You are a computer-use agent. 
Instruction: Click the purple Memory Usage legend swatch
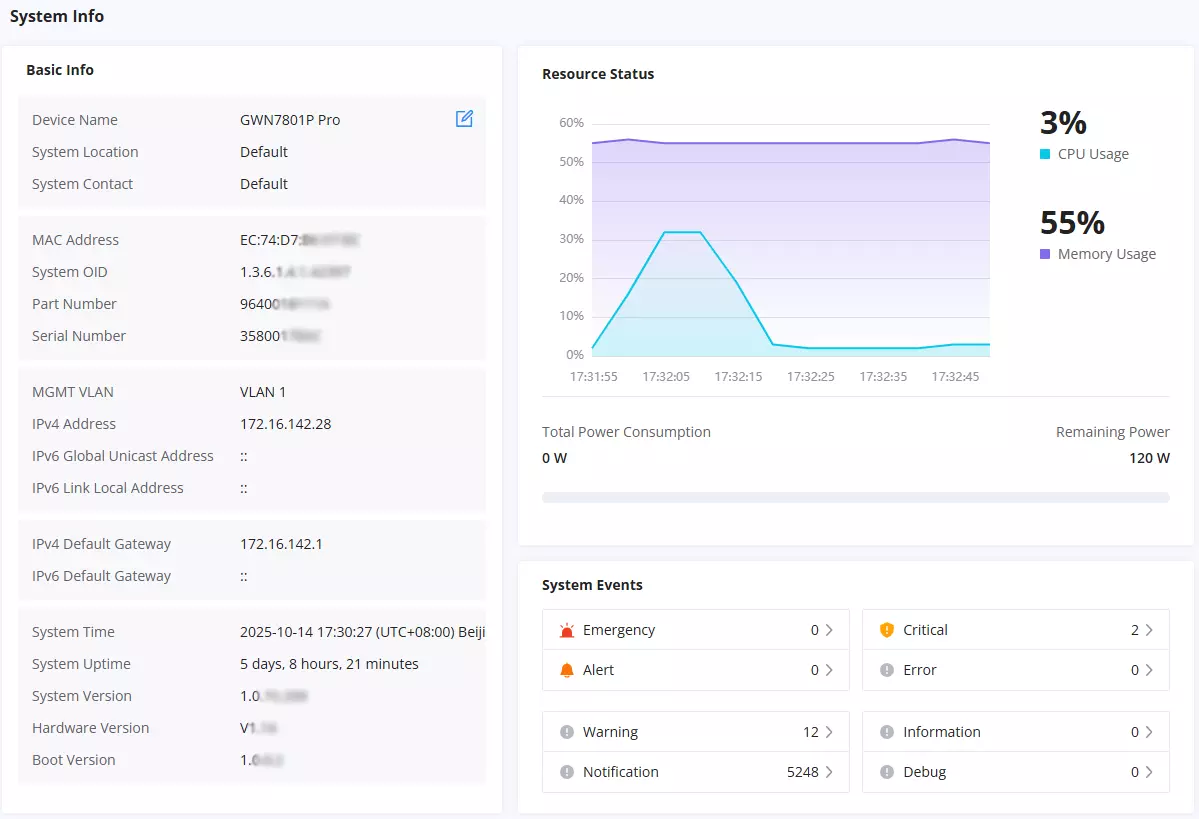pyautogui.click(x=1045, y=254)
